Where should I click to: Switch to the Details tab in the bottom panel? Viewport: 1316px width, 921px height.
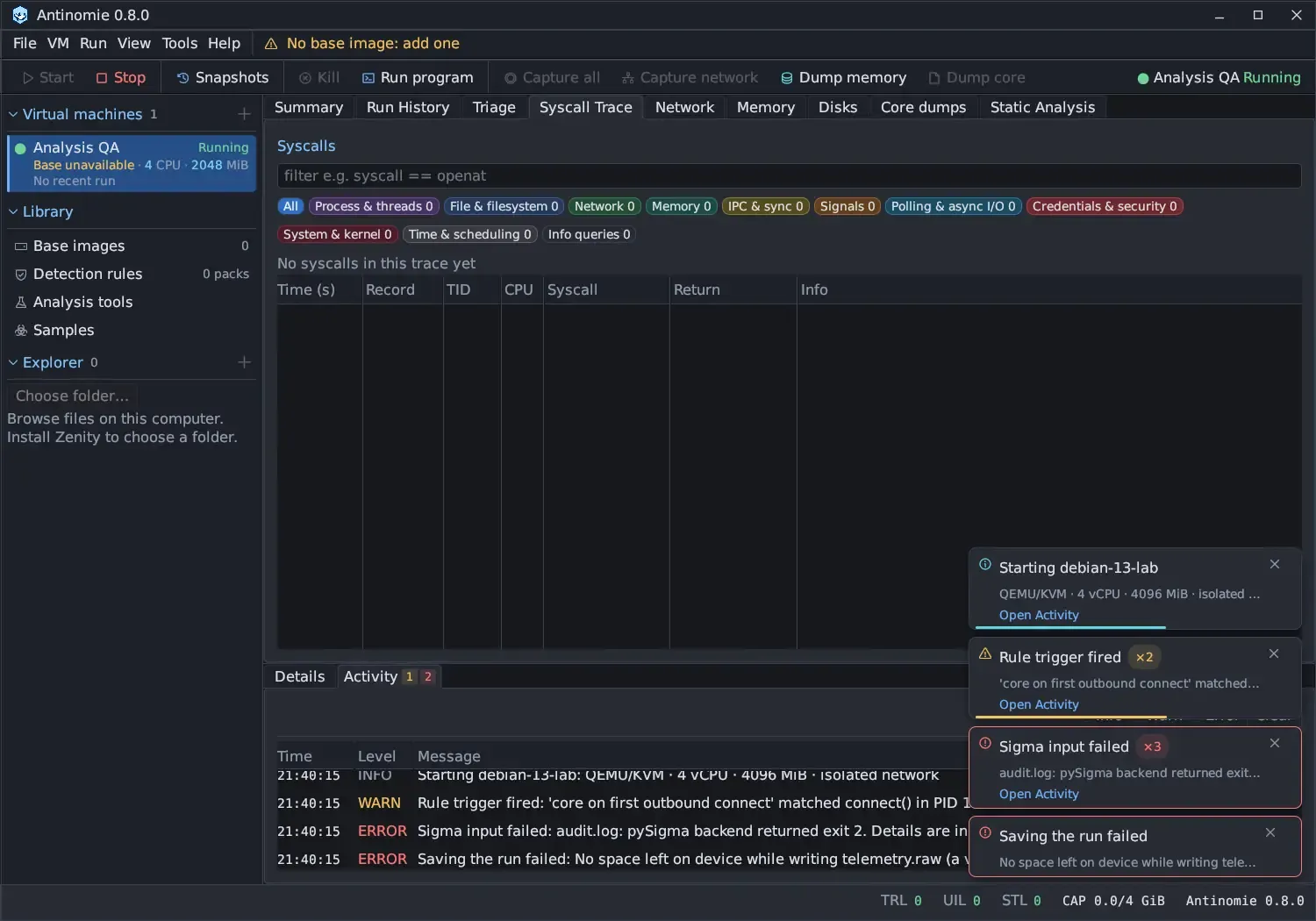[299, 676]
